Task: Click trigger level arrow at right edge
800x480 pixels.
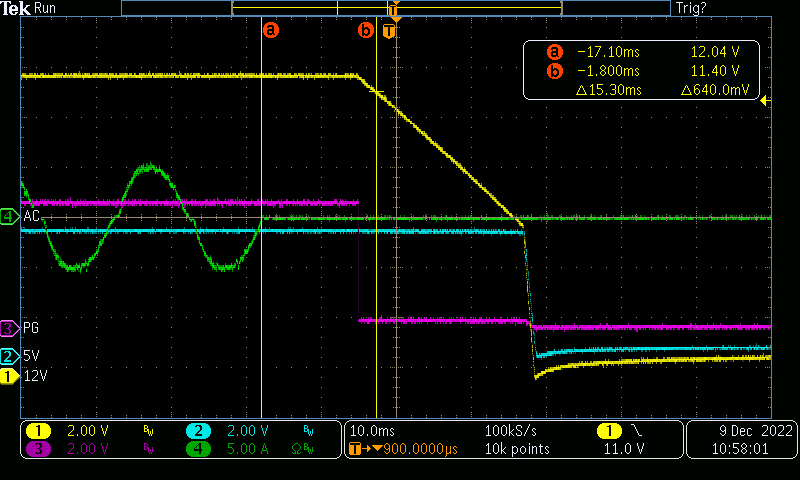Action: 765,101
